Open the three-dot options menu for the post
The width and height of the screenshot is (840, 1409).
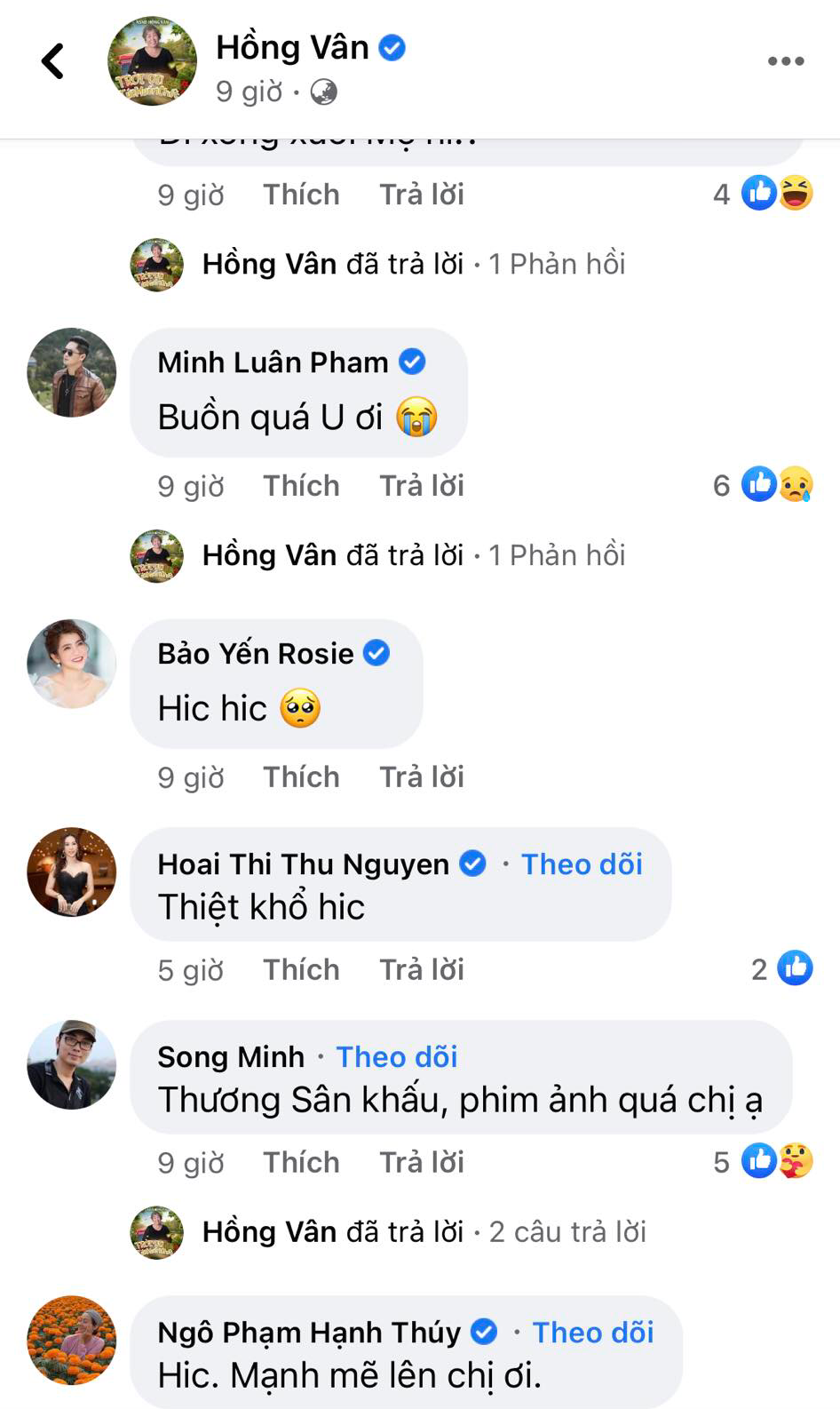point(785,61)
